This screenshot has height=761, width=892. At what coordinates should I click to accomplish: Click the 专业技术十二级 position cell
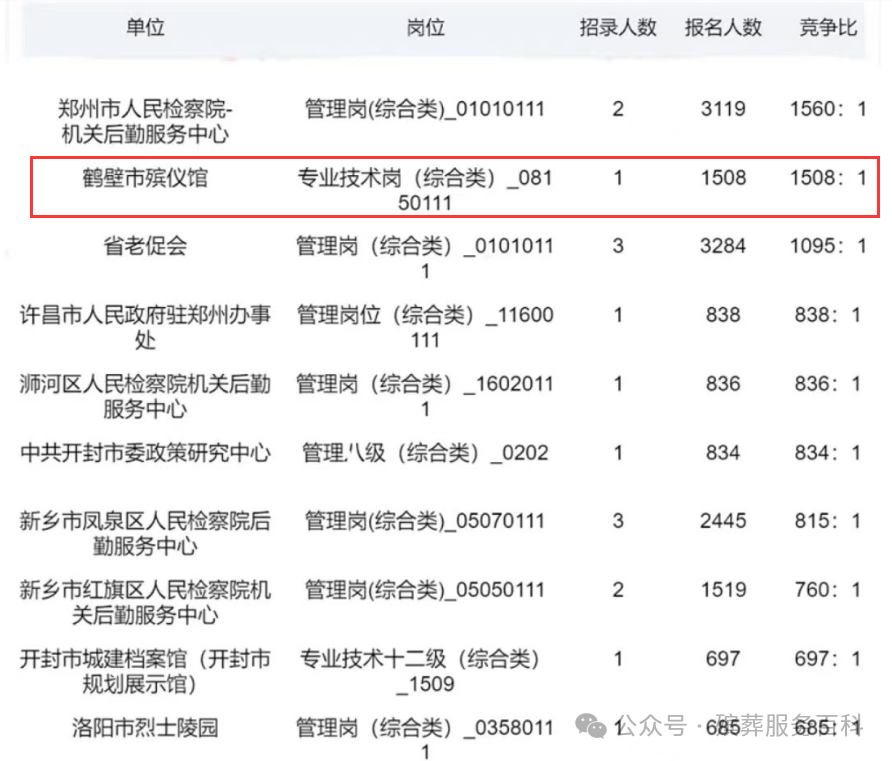[425, 671]
